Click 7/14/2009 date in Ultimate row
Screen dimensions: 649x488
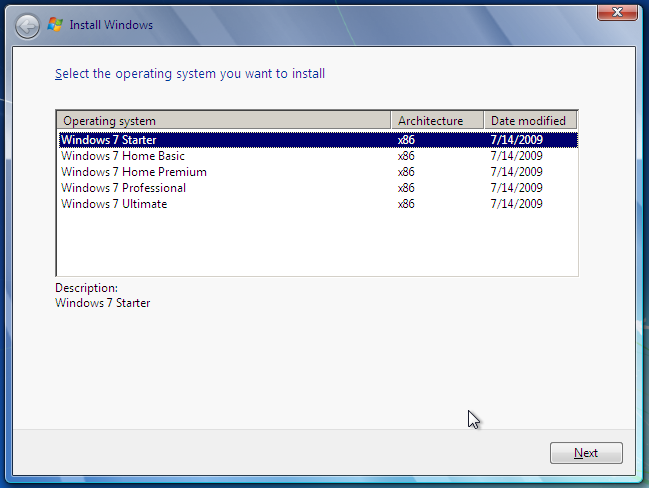click(517, 204)
